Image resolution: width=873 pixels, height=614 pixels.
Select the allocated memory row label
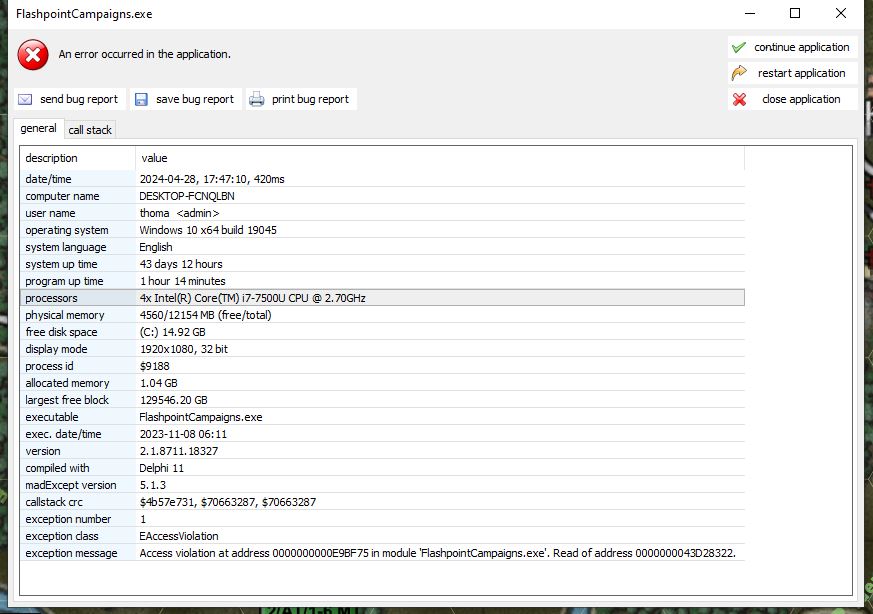pos(67,383)
